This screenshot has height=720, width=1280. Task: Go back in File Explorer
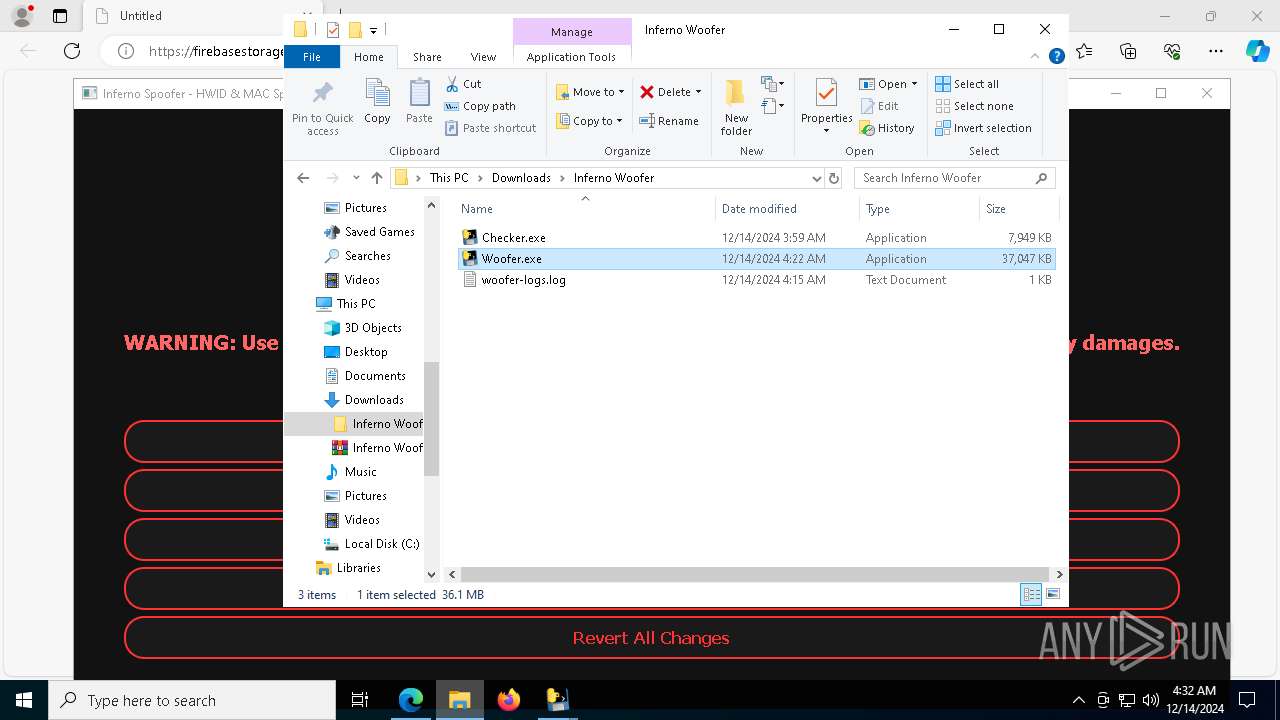303,178
